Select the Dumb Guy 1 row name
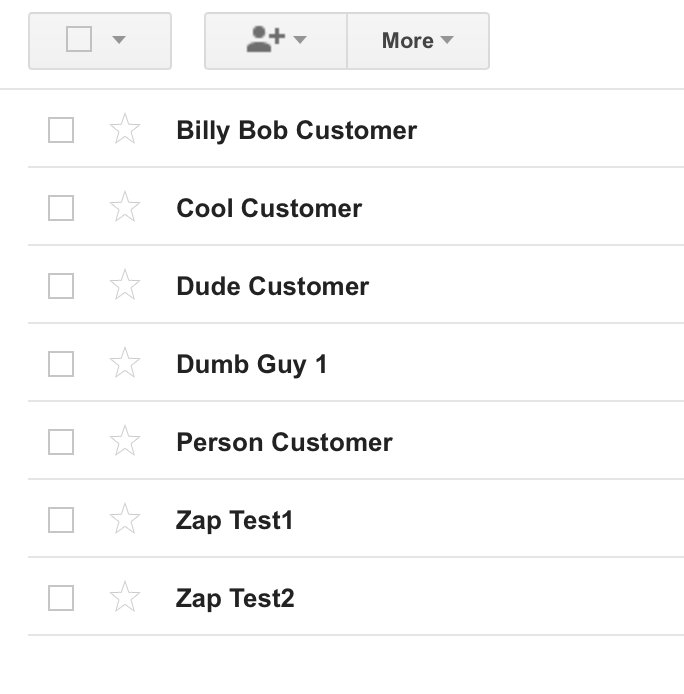Viewport: 684px width, 694px height. point(251,364)
